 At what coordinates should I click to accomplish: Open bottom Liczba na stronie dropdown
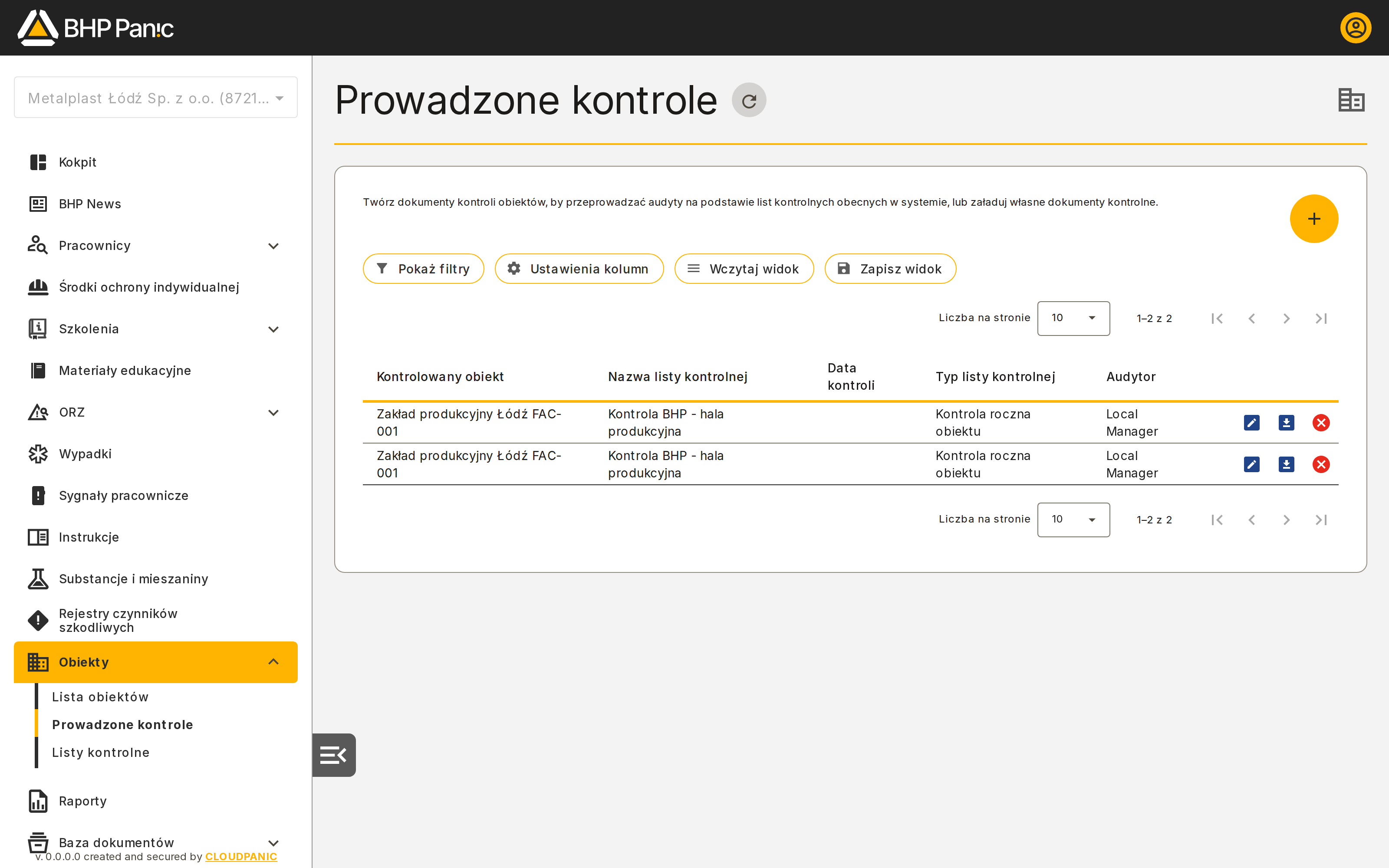coord(1073,519)
